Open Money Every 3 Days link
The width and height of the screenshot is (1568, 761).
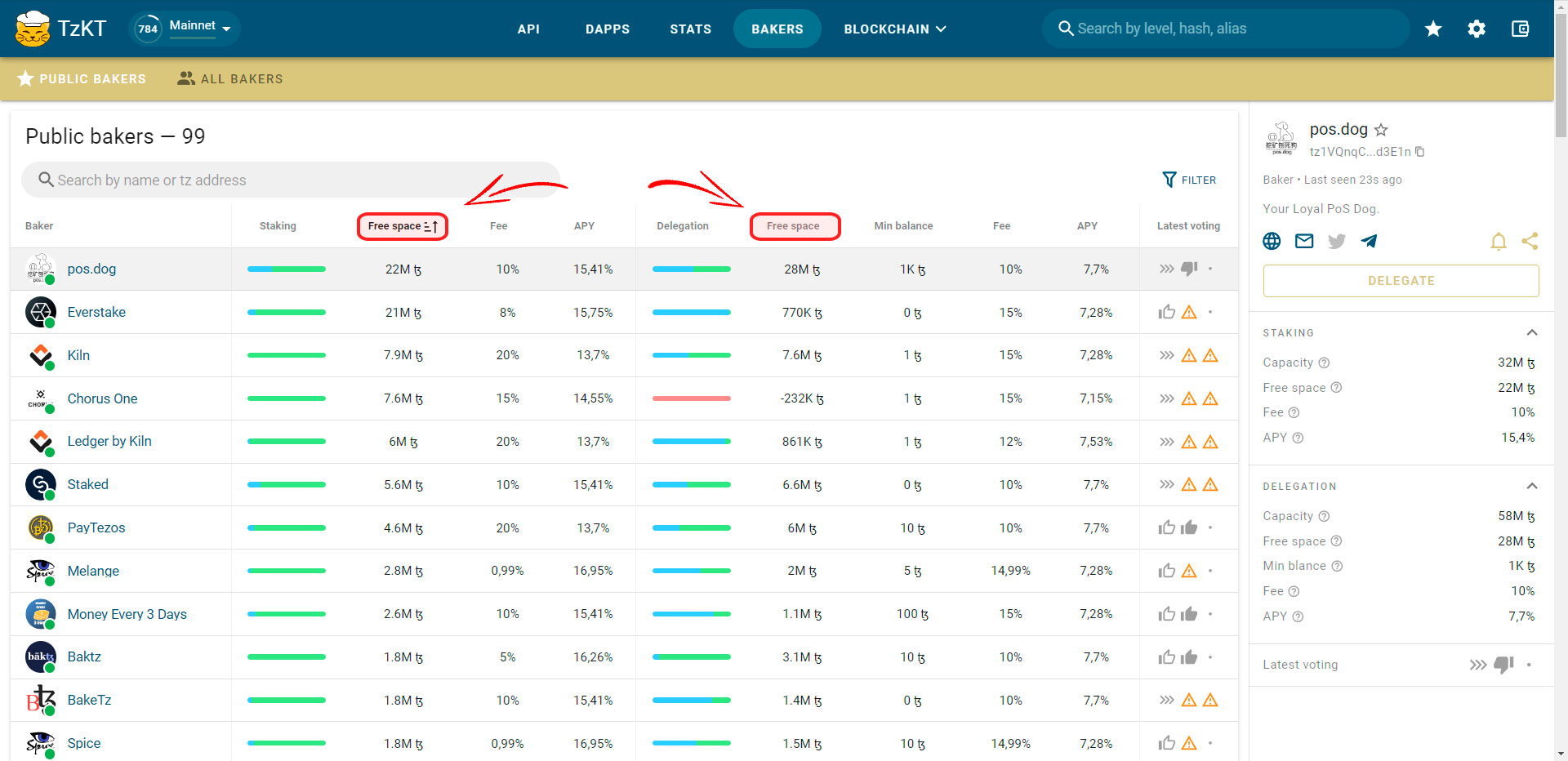[127, 614]
